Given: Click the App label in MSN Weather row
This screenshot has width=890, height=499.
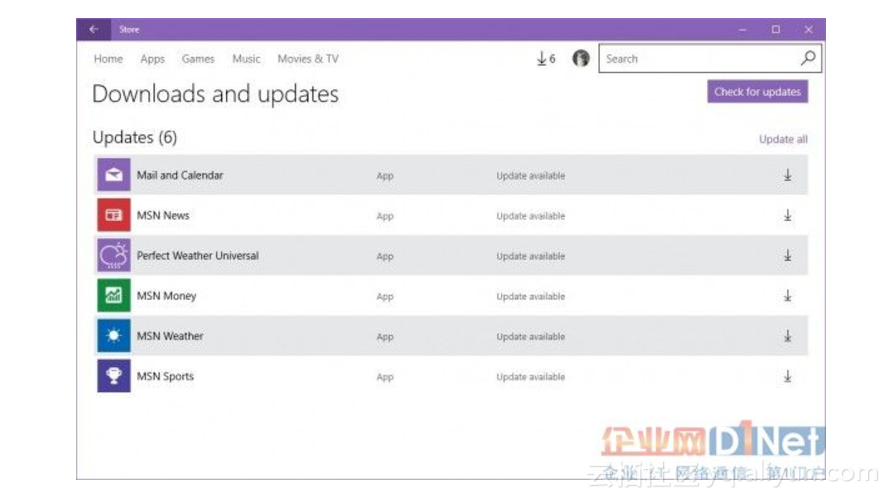Looking at the screenshot, I should click(x=385, y=337).
